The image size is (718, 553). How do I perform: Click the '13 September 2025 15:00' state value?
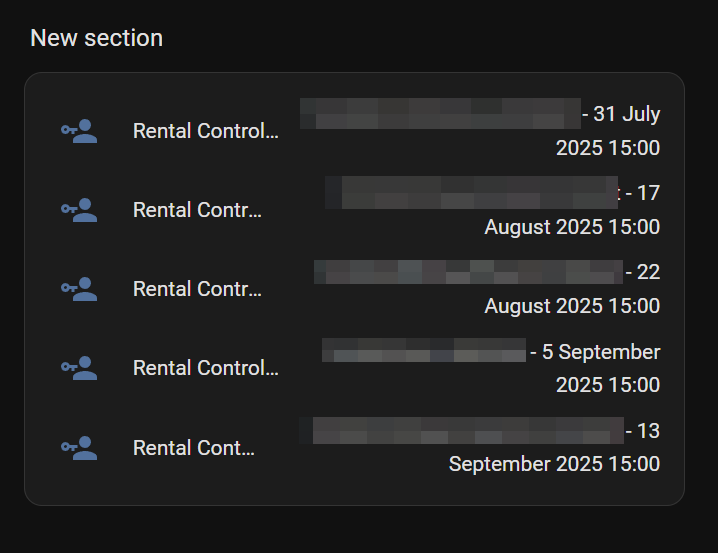[554, 464]
